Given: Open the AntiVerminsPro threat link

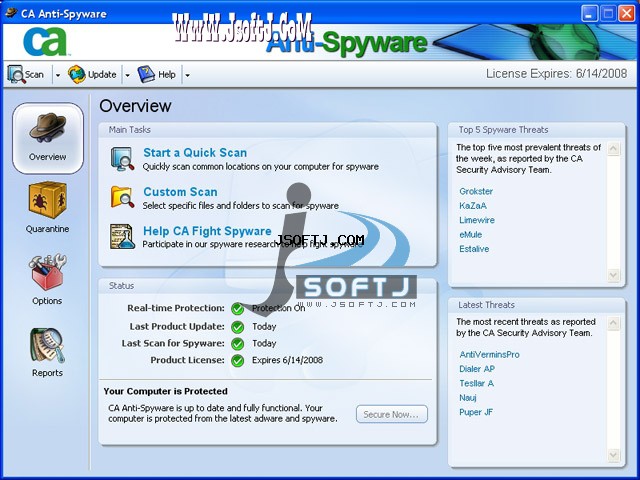Looking at the screenshot, I should pos(489,354).
